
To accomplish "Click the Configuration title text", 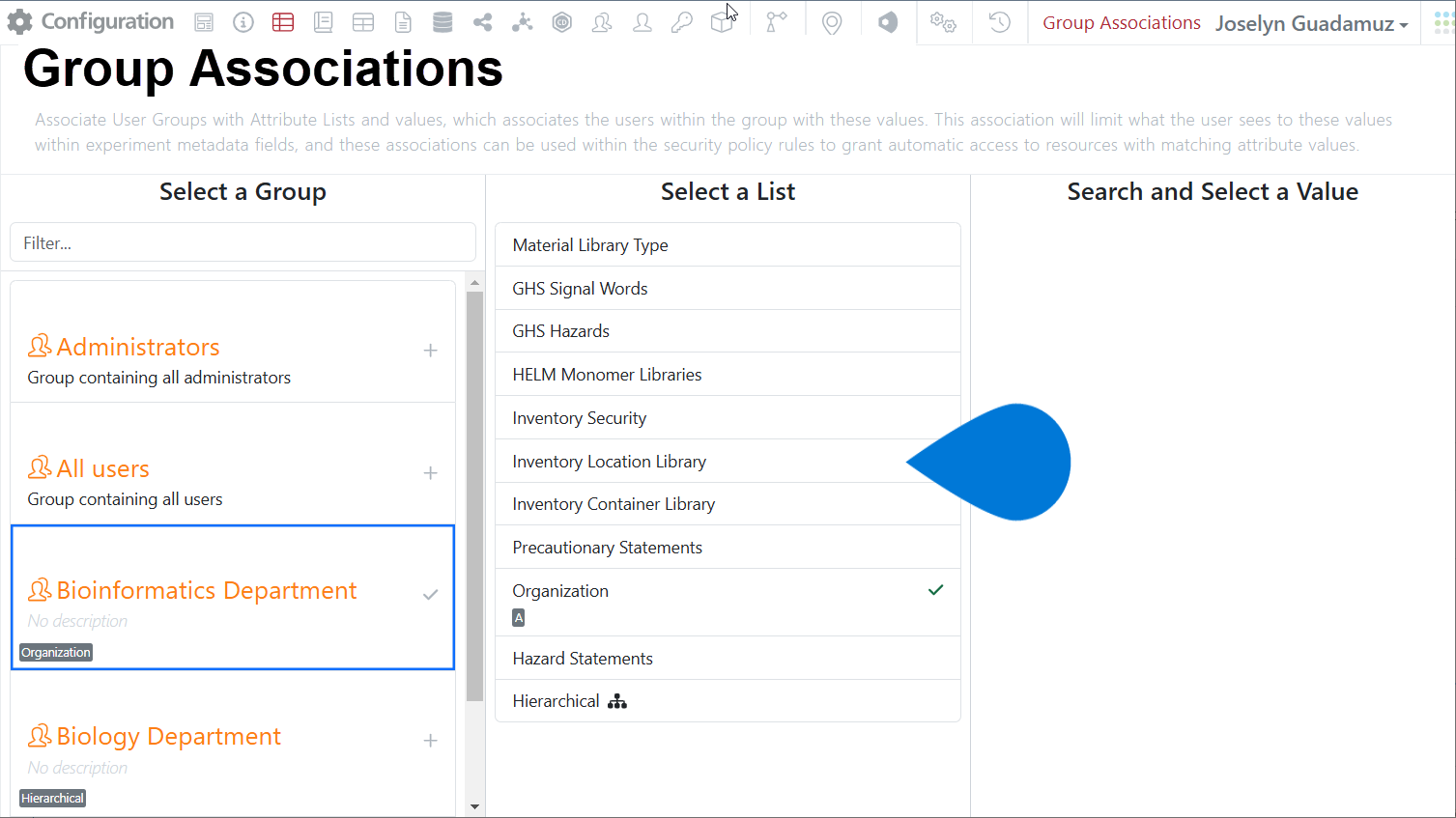I will [x=107, y=21].
